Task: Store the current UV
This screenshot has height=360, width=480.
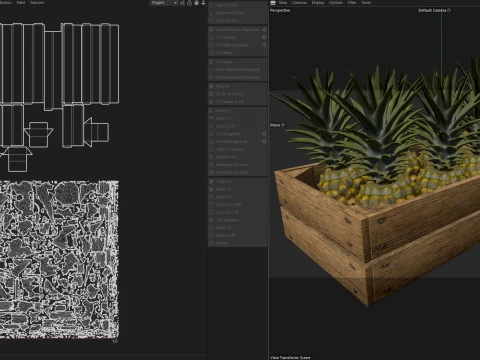Action: coord(238,228)
